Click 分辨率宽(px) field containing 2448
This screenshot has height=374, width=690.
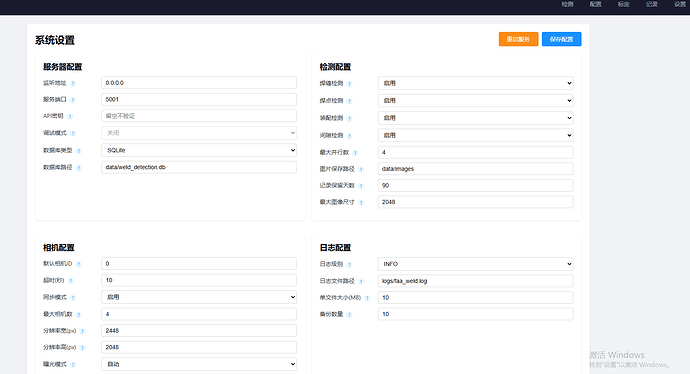199,330
